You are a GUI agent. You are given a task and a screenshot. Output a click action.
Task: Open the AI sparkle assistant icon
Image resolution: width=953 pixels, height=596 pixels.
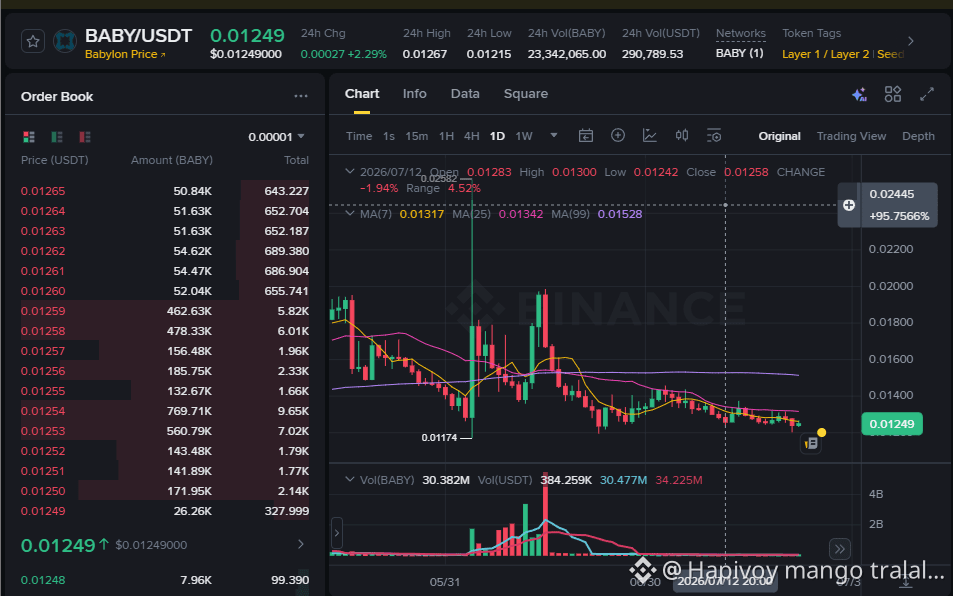[859, 94]
